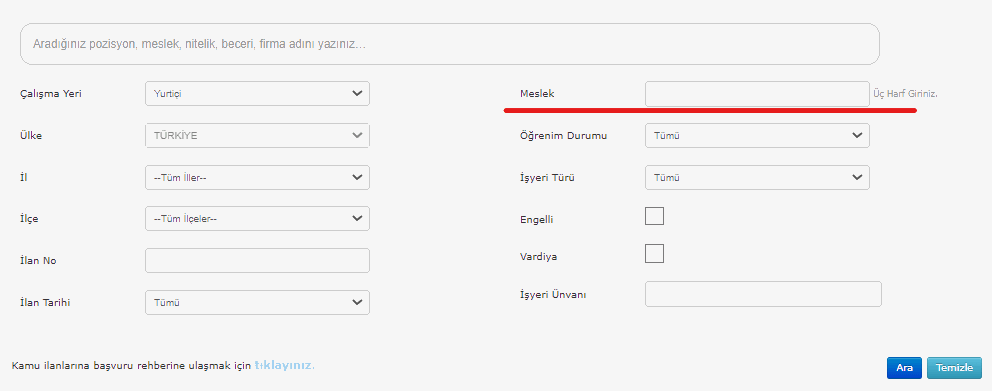Open the İl Tüm İller dropdown
The width and height of the screenshot is (992, 391).
pos(257,178)
